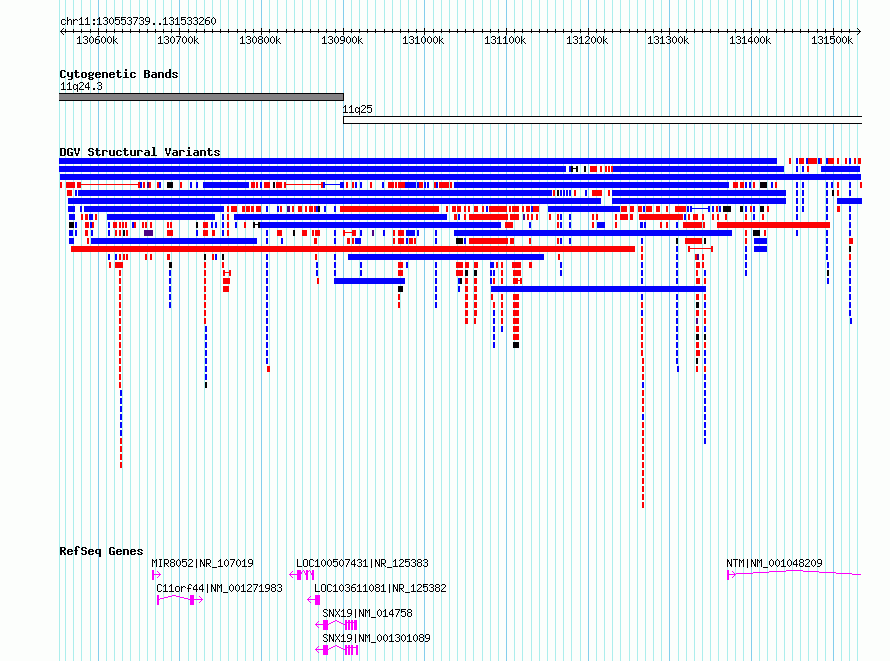
Task: Select the NTM gene model line
Action: click(x=794, y=574)
